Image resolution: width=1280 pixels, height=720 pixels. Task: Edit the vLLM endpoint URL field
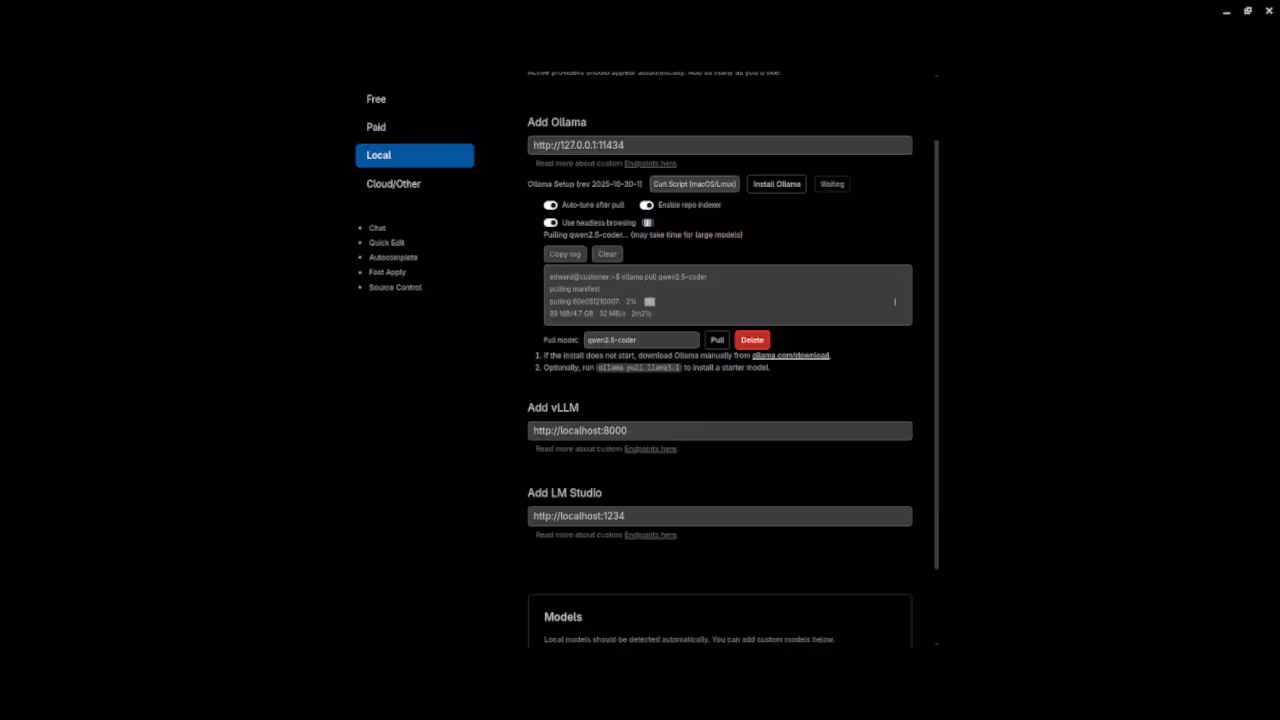pyautogui.click(x=720, y=430)
